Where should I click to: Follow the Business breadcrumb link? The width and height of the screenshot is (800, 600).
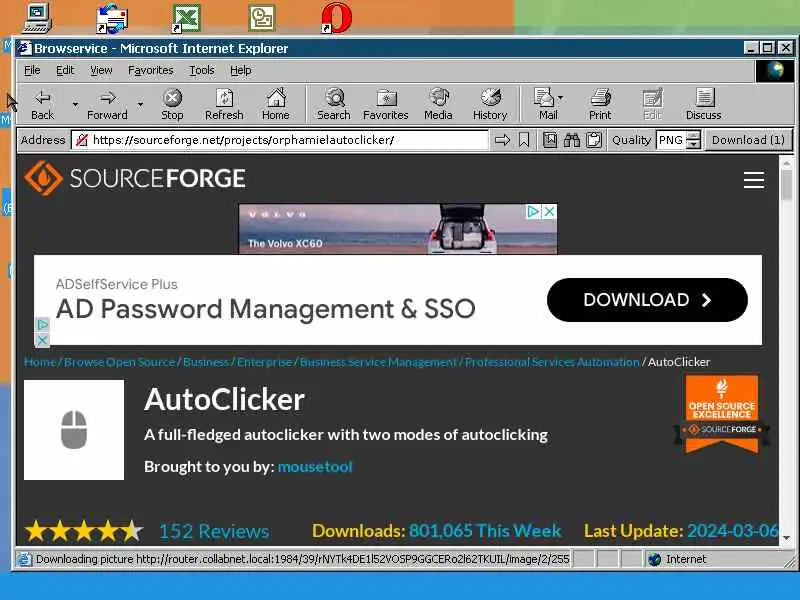[206, 362]
